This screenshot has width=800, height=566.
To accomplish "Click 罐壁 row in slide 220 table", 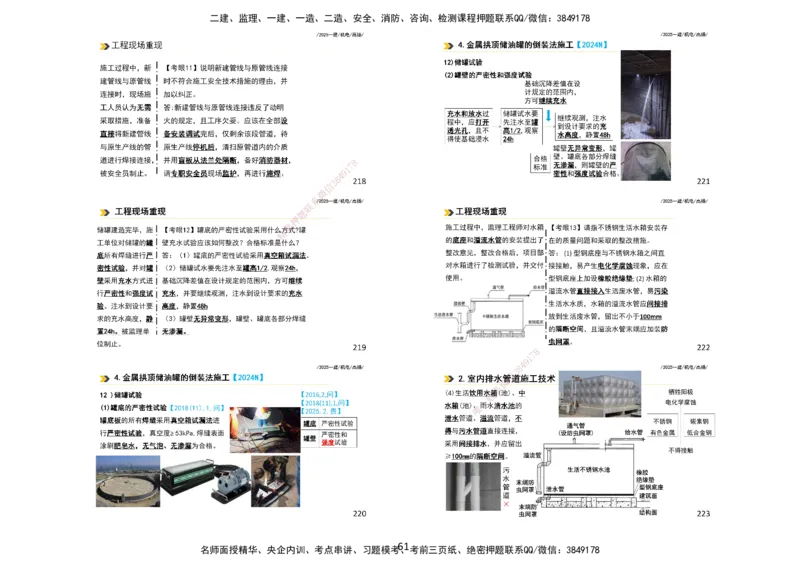I will (x=329, y=438).
